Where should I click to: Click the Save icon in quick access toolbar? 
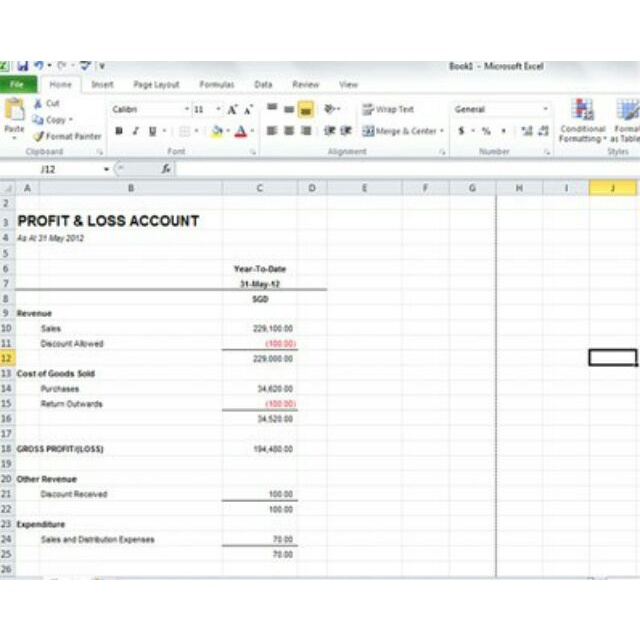tap(22, 66)
